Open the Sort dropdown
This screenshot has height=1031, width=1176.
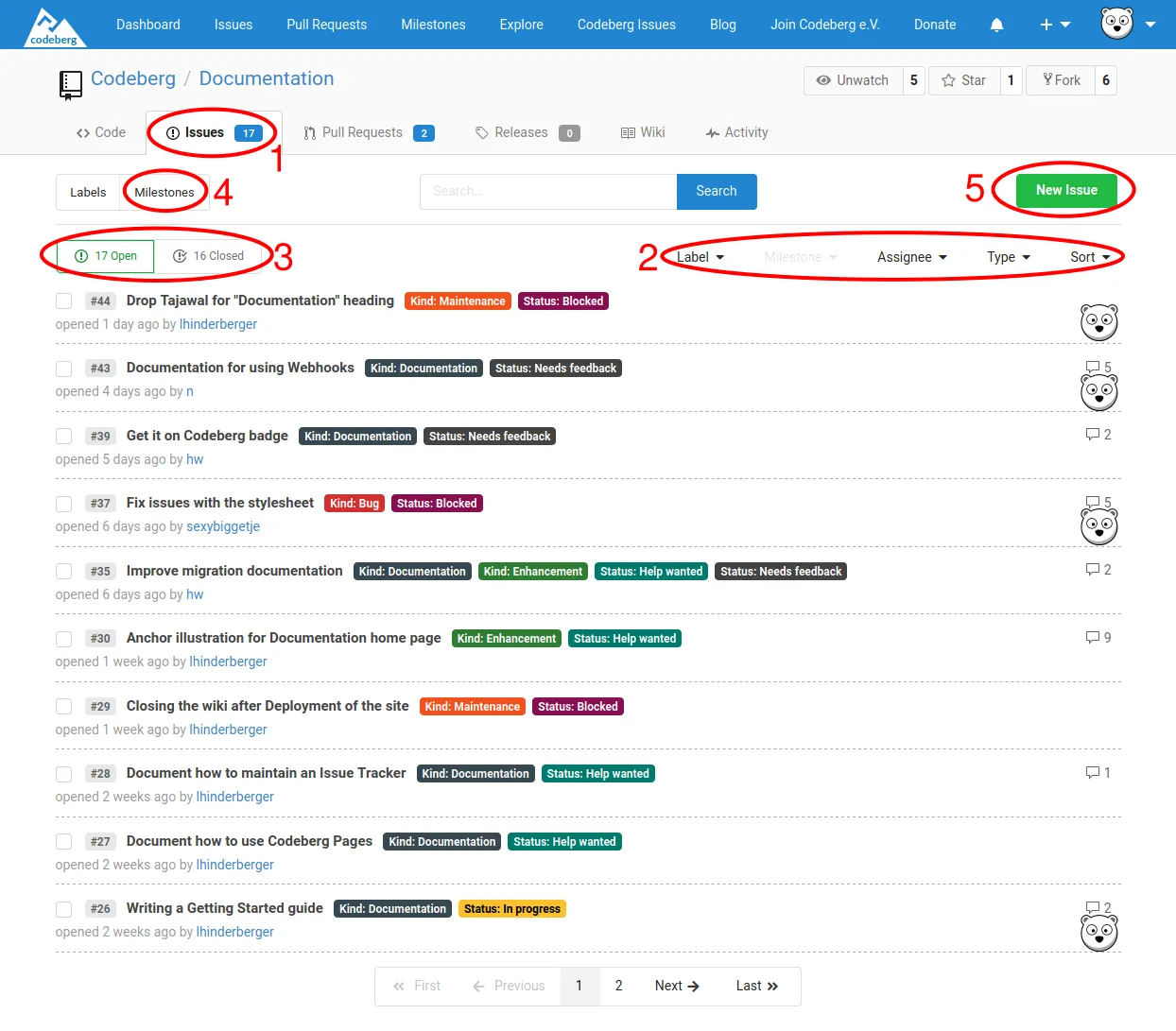[x=1089, y=257]
